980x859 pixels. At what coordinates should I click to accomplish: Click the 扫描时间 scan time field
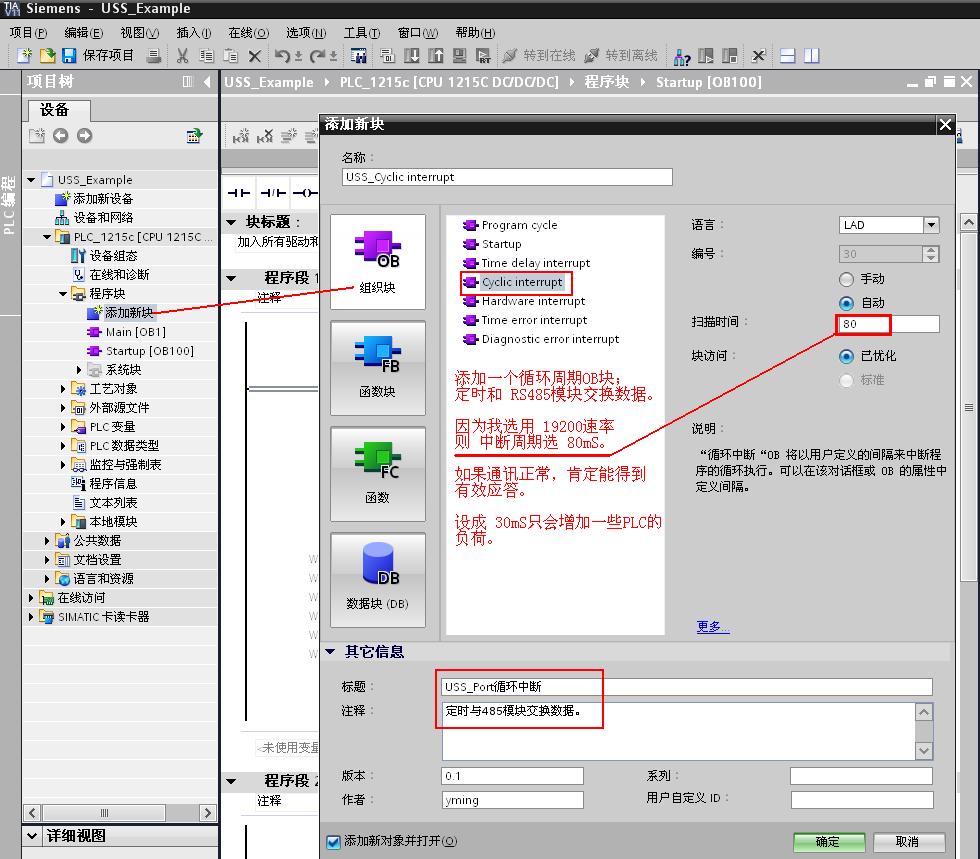(x=888, y=324)
